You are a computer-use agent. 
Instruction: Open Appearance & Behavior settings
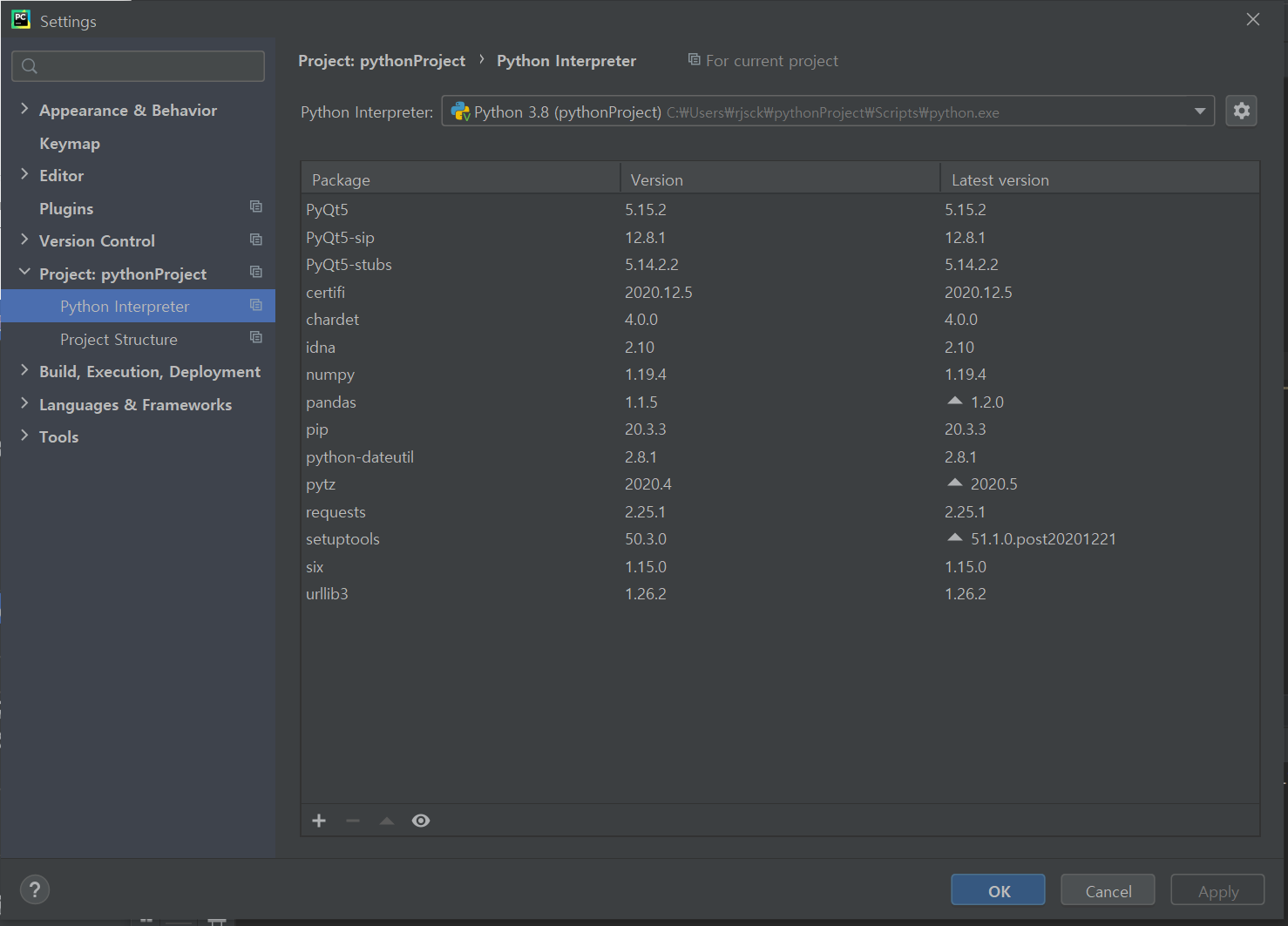pos(128,111)
